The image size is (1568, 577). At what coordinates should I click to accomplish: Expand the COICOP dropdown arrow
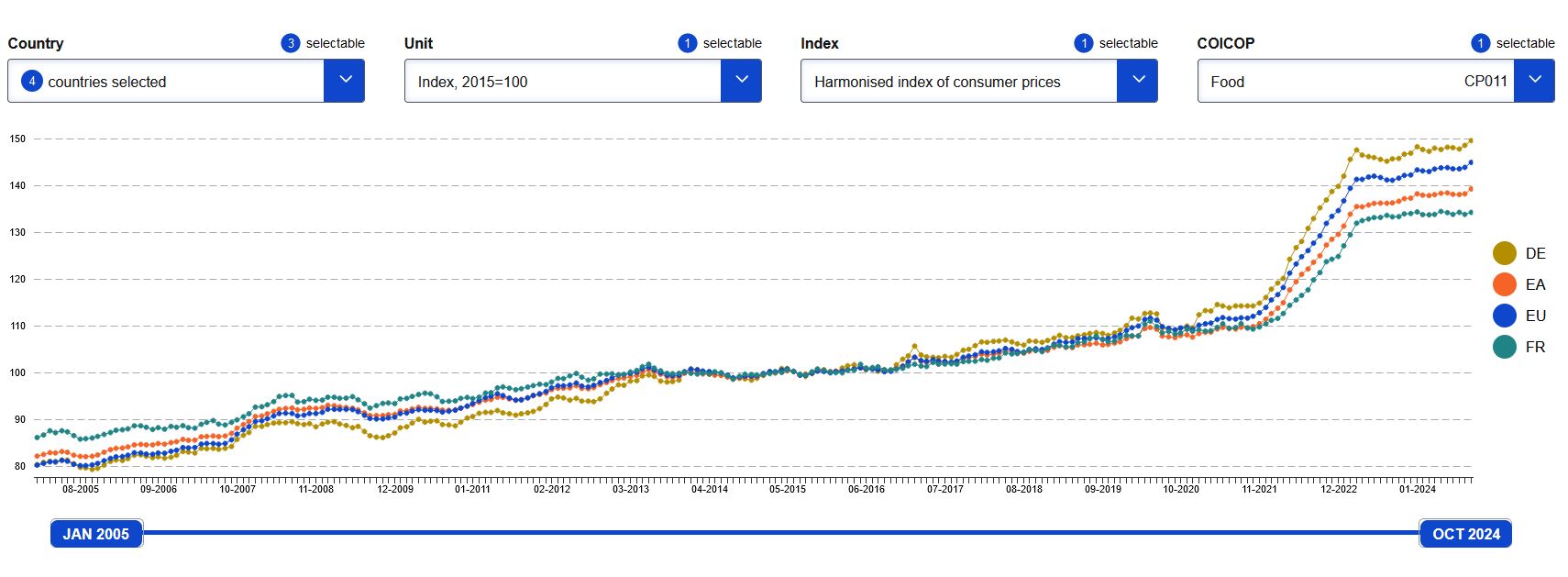pyautogui.click(x=1534, y=81)
